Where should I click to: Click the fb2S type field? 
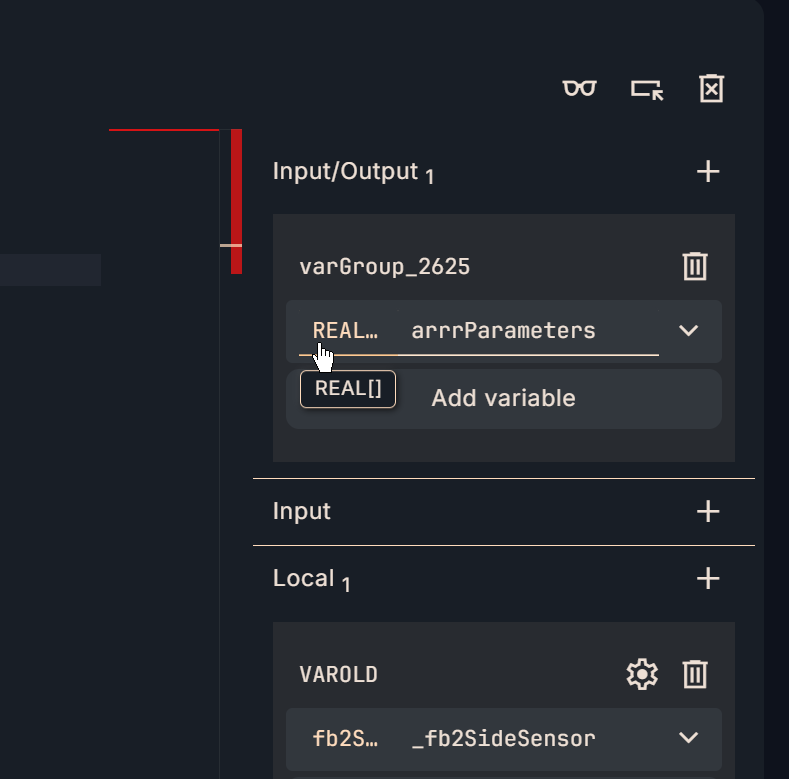345,738
